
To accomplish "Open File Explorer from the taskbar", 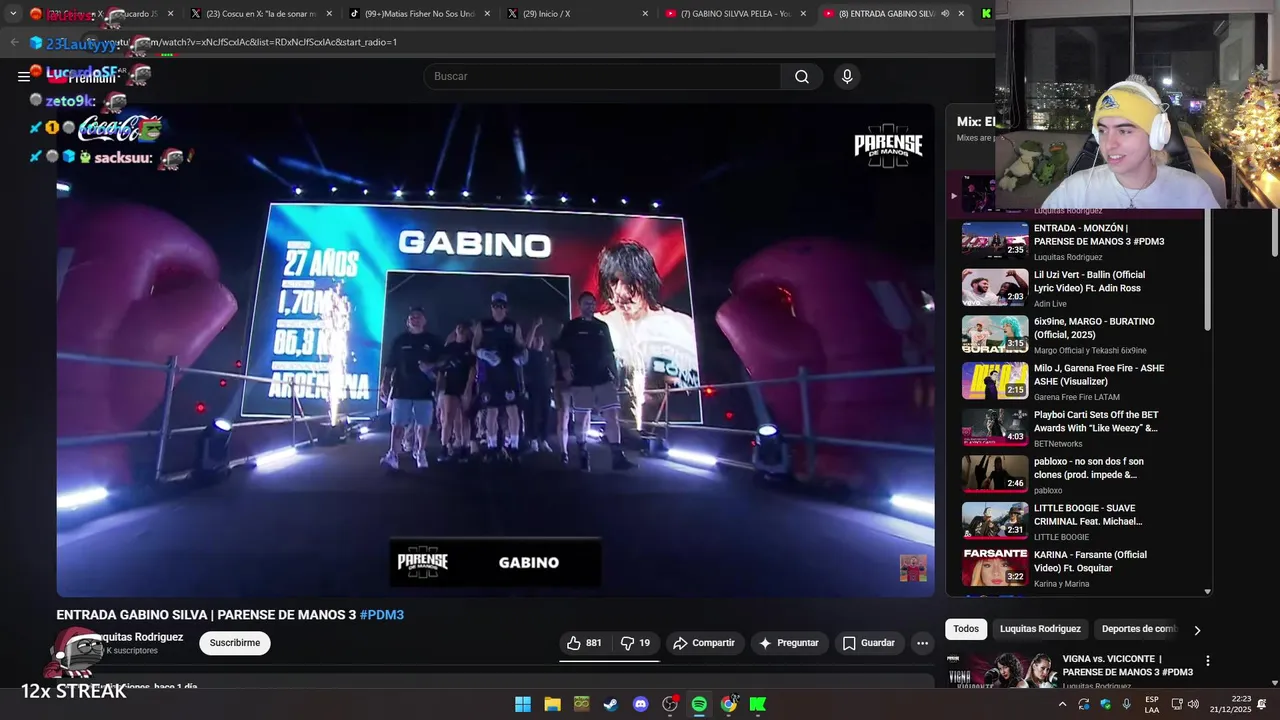I will (x=552, y=704).
